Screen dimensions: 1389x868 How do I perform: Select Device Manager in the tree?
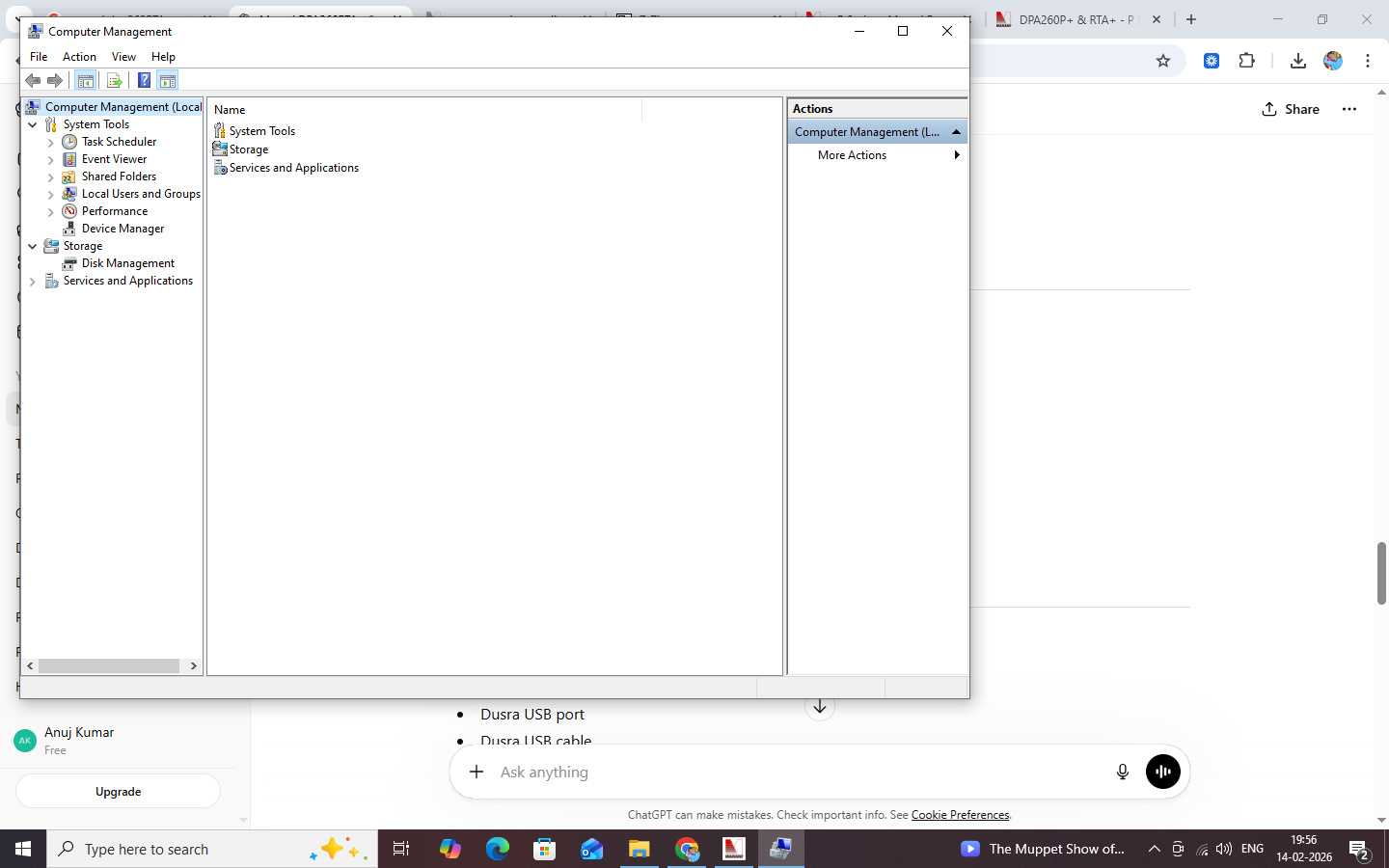[x=123, y=229]
